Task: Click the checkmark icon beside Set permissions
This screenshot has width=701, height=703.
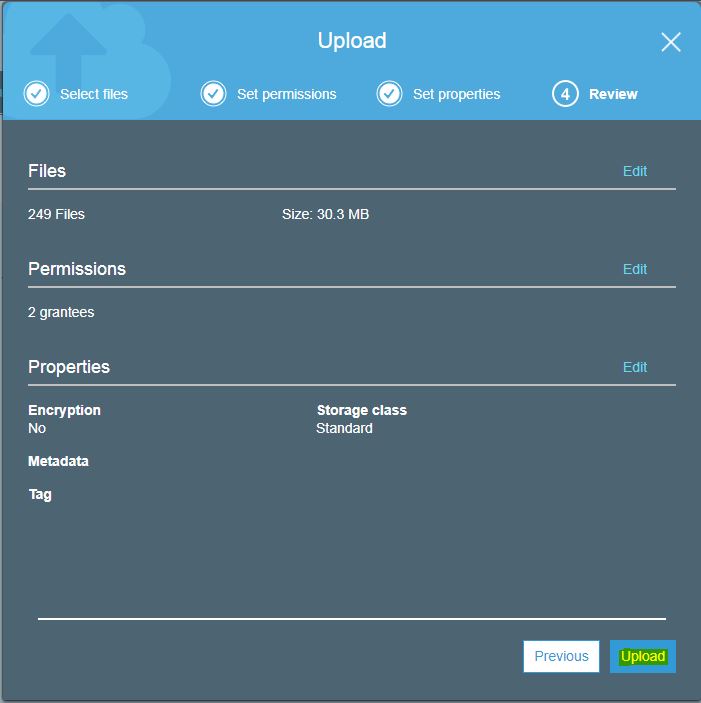Action: click(x=213, y=94)
